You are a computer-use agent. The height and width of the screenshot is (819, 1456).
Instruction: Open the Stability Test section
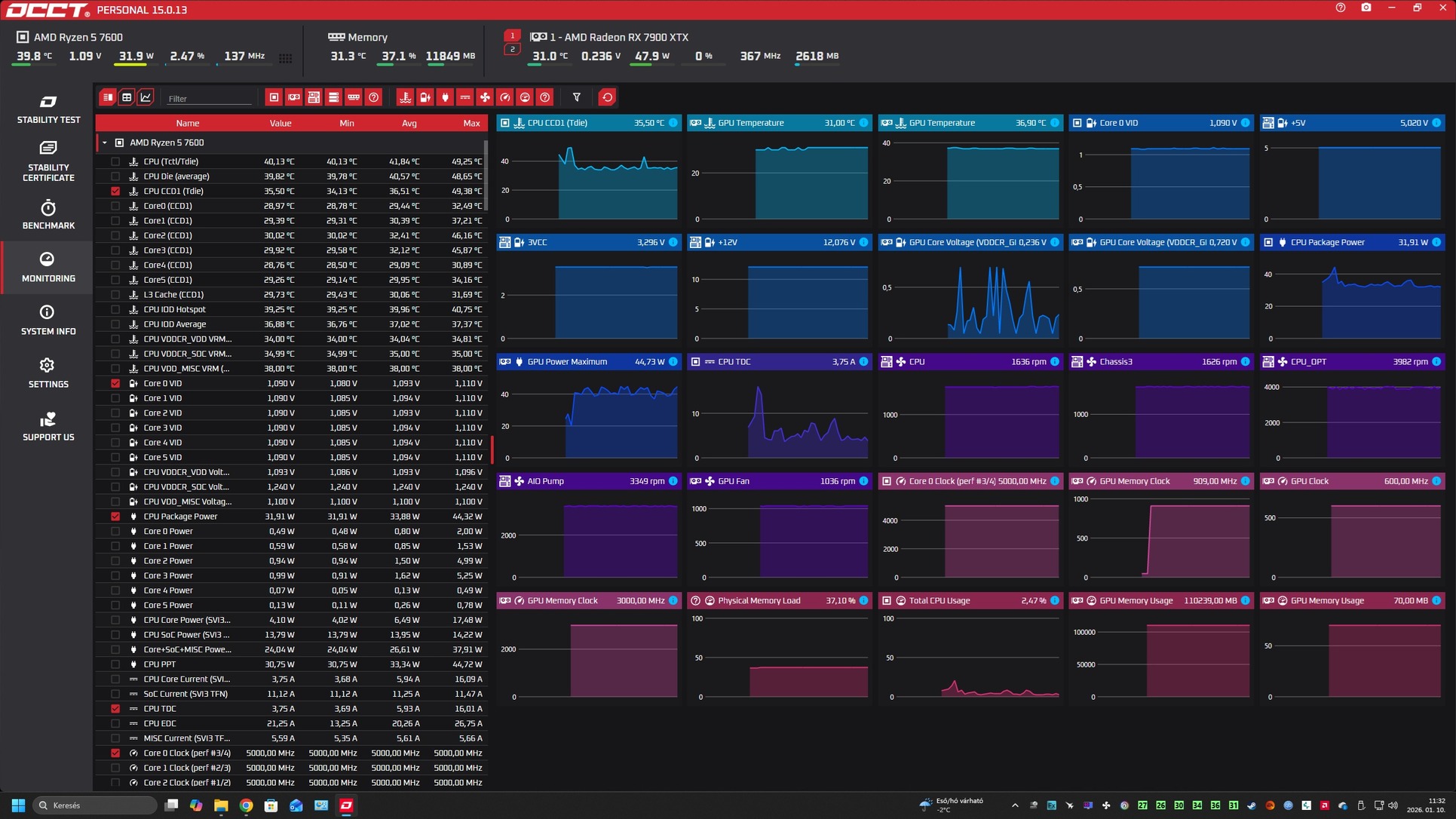[48, 109]
